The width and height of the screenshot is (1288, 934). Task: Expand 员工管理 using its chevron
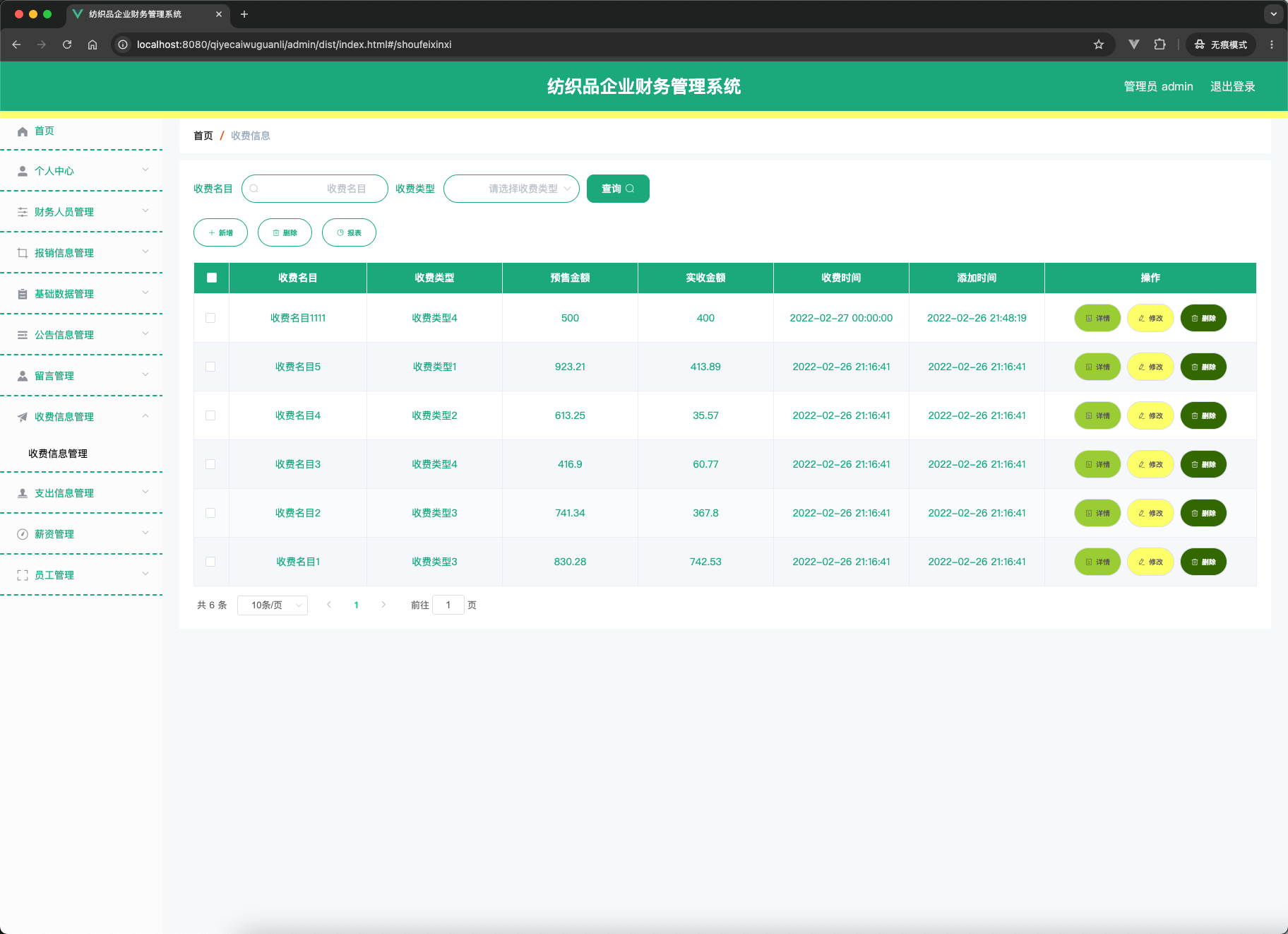coord(145,574)
